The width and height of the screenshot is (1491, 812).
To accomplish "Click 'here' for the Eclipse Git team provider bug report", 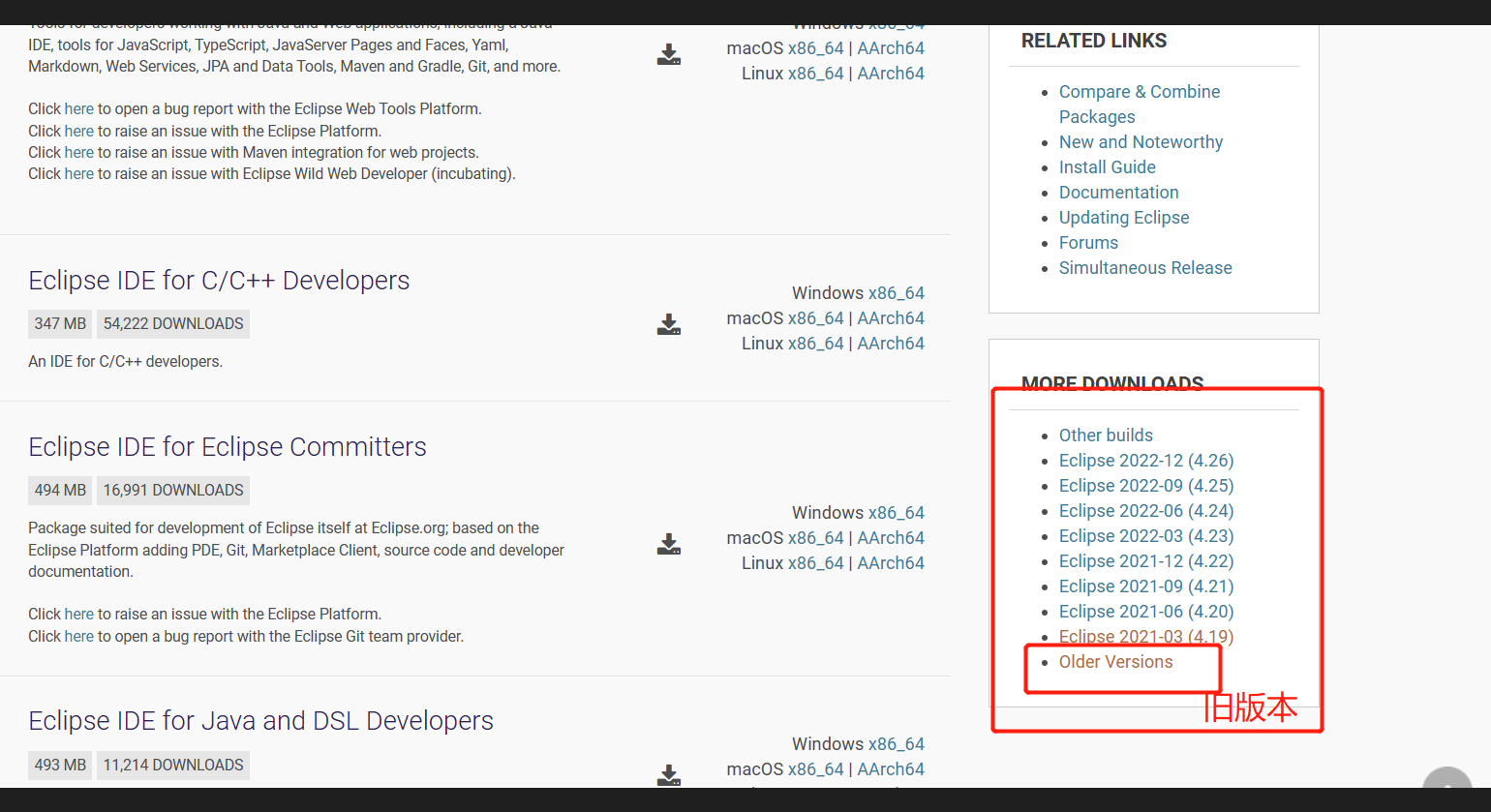I will click(x=79, y=637).
